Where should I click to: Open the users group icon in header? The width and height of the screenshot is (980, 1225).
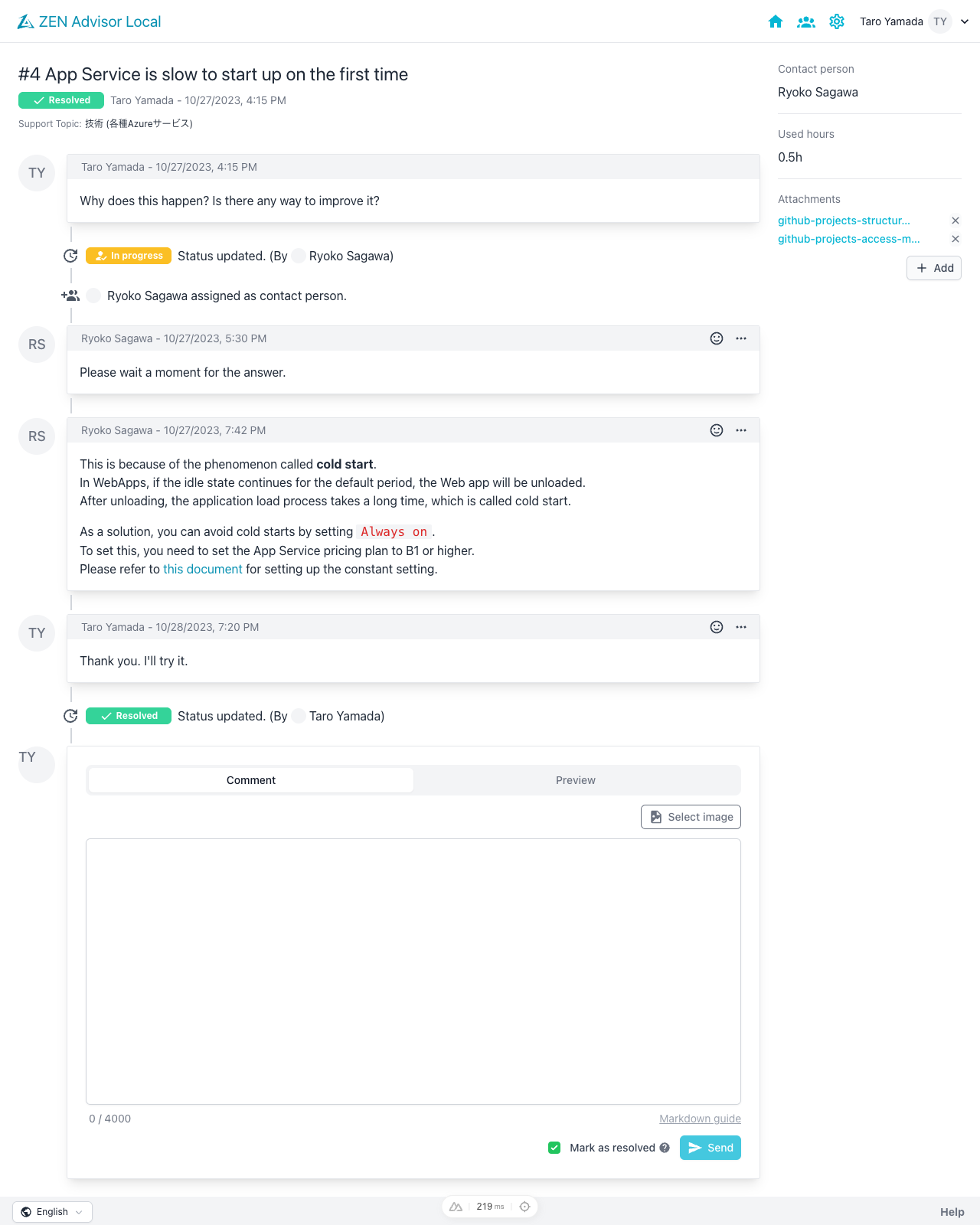click(x=806, y=21)
